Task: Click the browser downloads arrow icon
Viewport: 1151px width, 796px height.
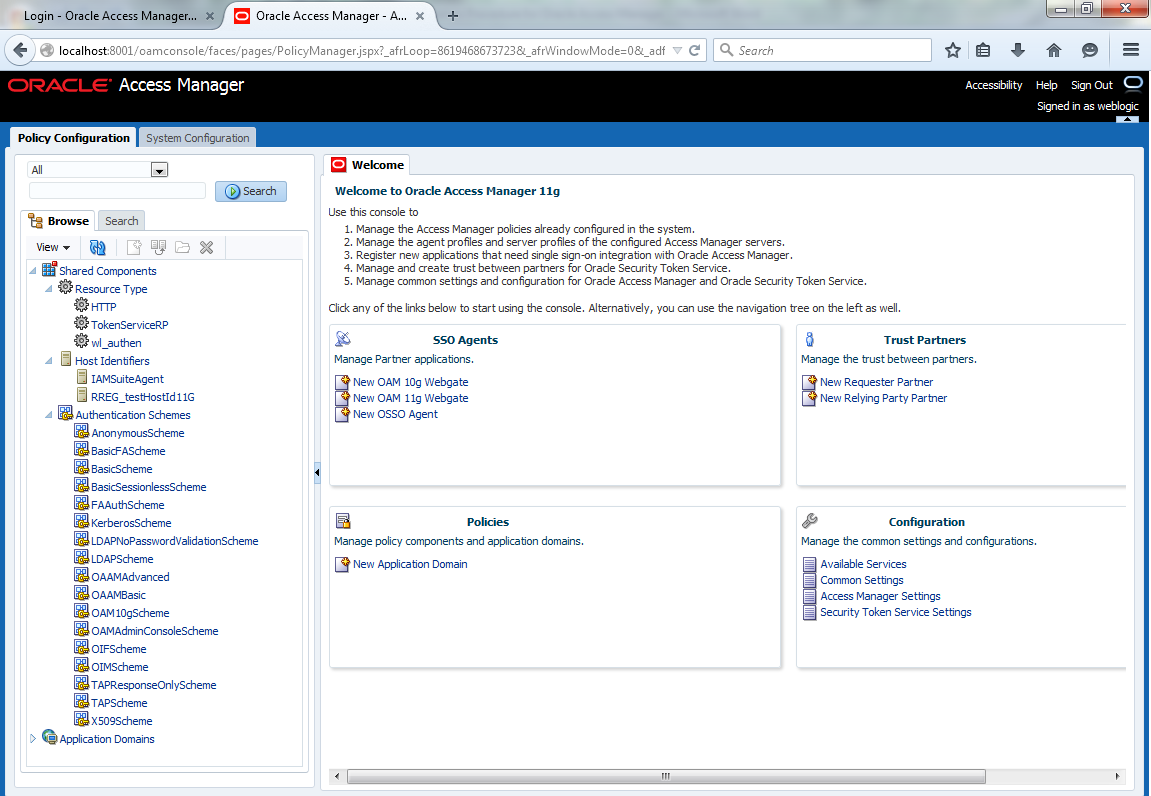Action: pyautogui.click(x=1017, y=50)
